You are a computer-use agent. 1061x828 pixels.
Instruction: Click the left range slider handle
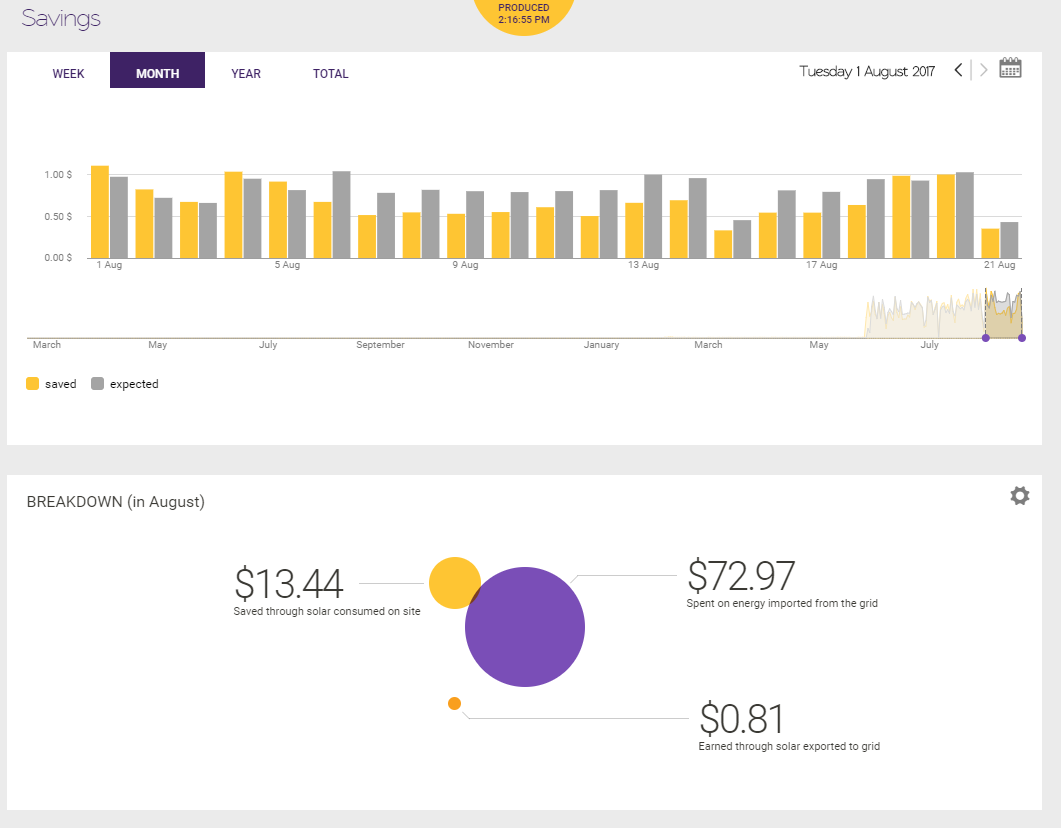[x=985, y=338]
